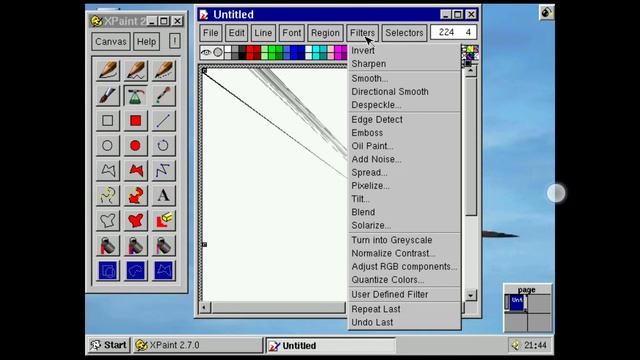This screenshot has height=360, width=640.
Task: Select the lasso region selection tool
Action: click(136, 271)
